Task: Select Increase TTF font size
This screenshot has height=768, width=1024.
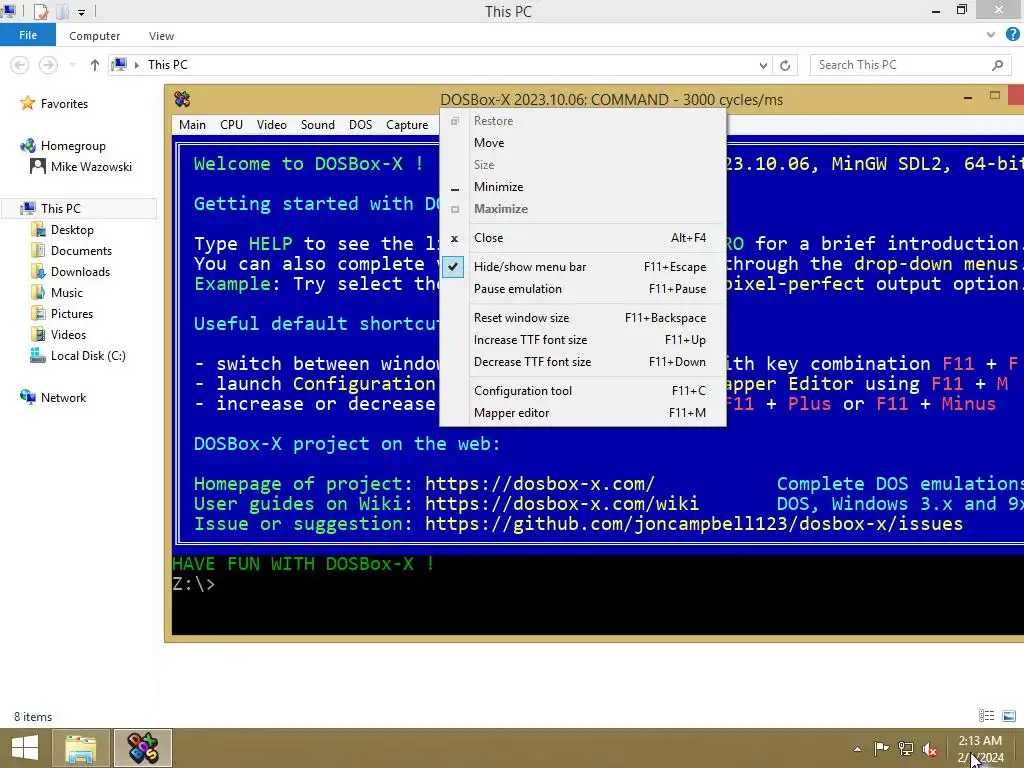Action: (583, 340)
